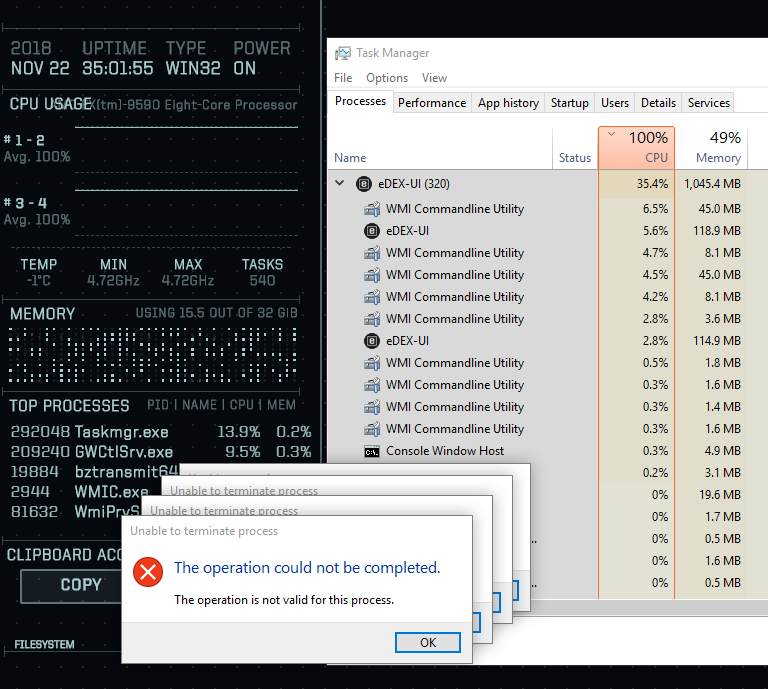Click the second Unable to terminate process title

pyautogui.click(x=224, y=511)
